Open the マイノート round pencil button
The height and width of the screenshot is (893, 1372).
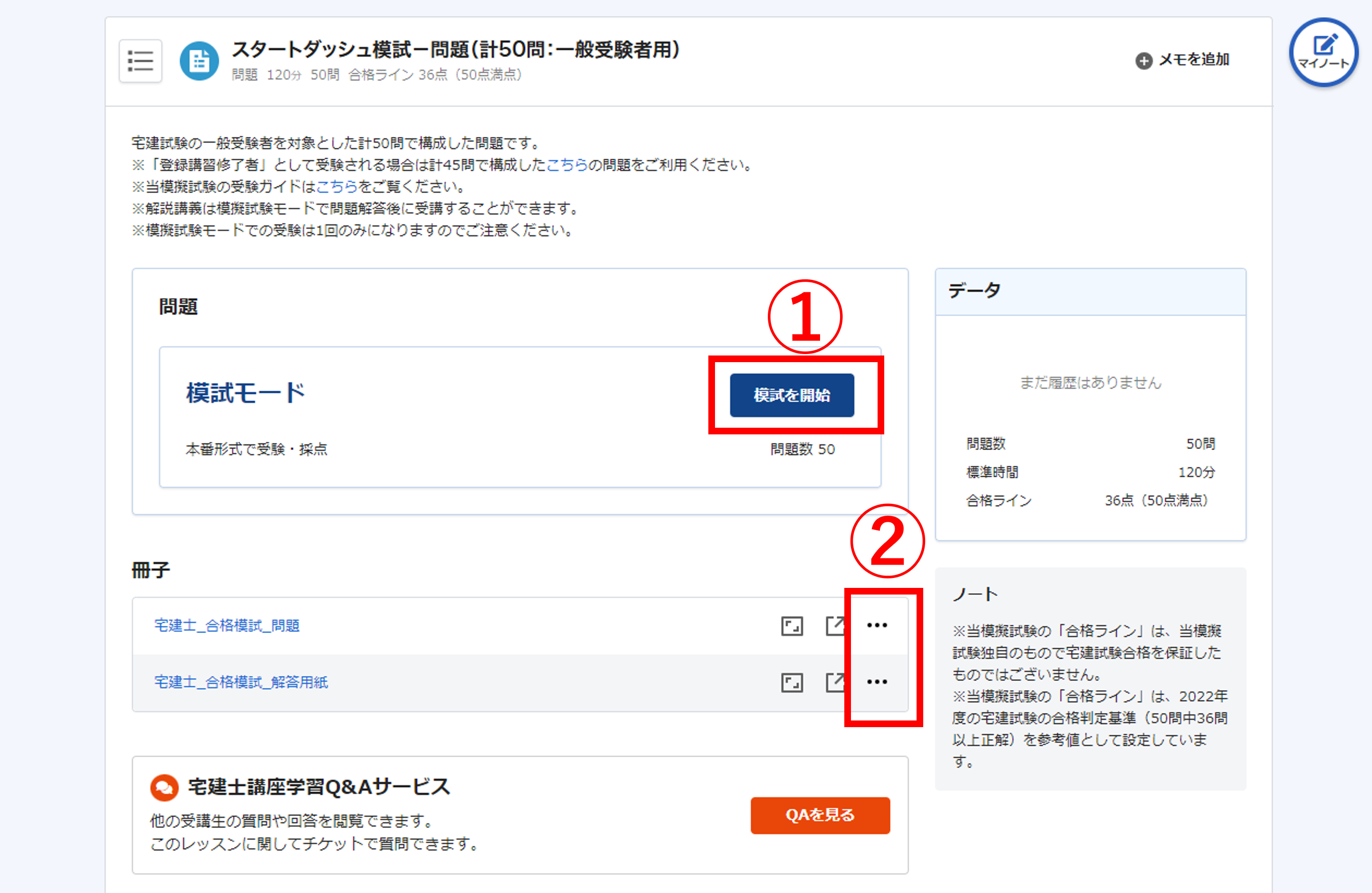click(1324, 52)
